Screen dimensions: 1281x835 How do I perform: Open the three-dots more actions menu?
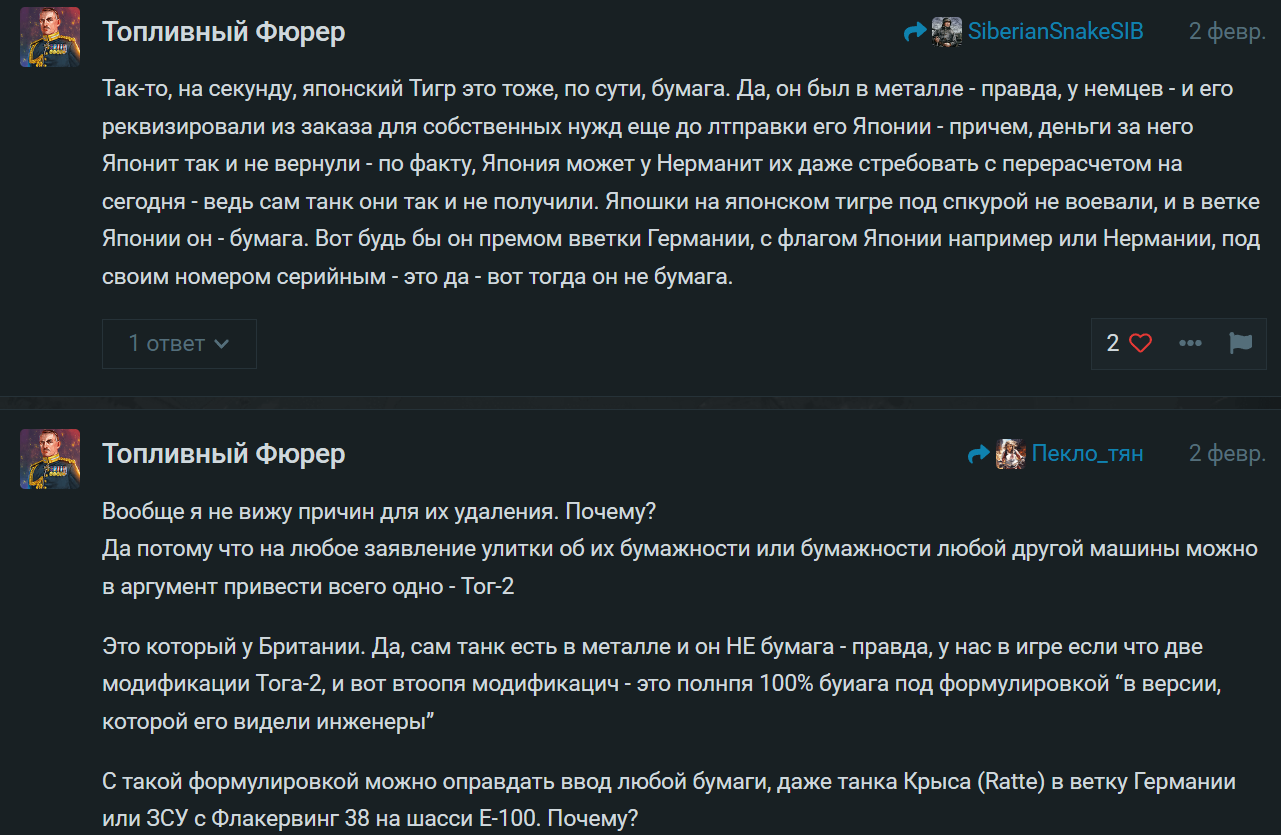[1190, 344]
